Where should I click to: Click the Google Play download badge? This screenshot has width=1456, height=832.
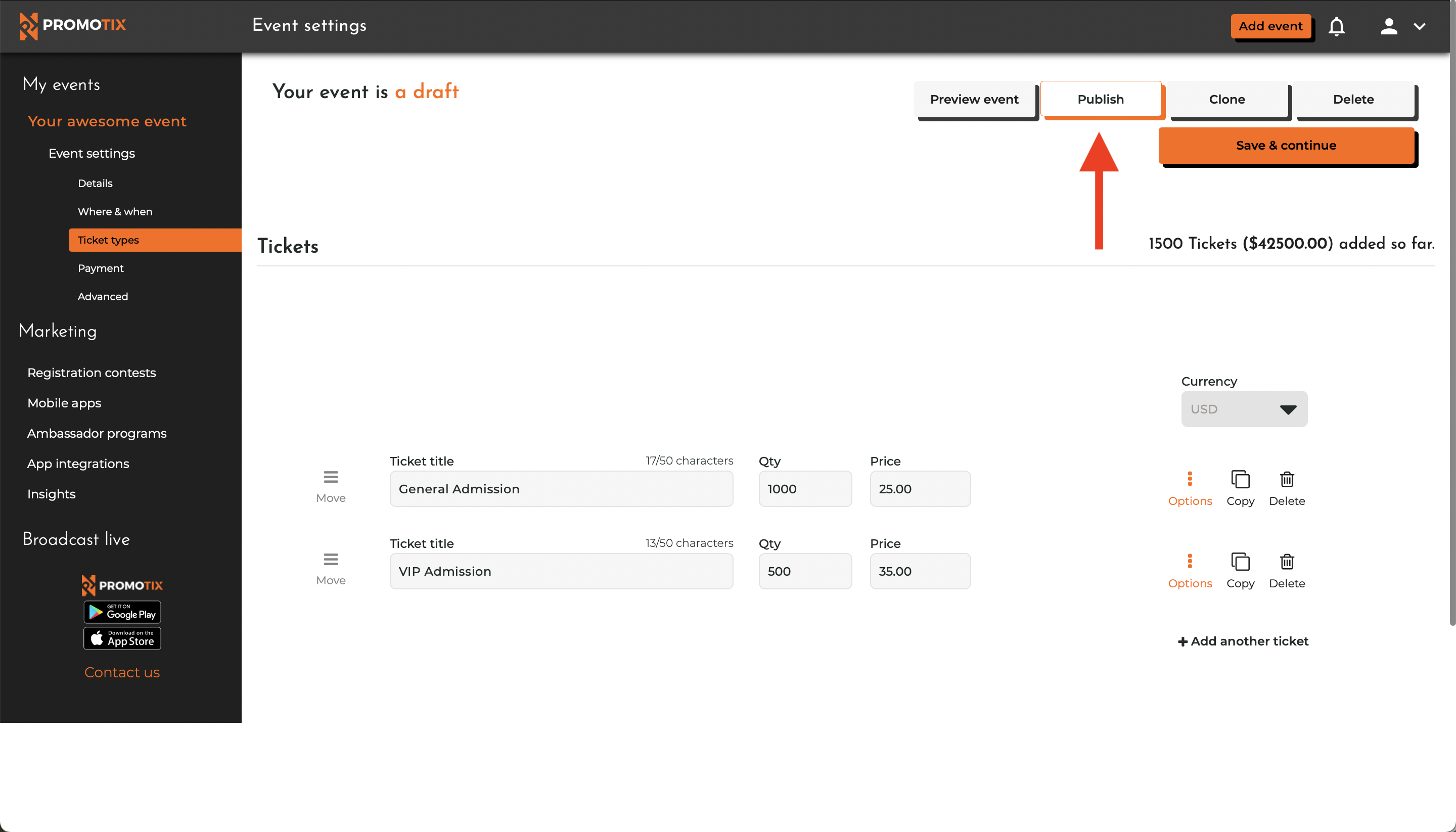[x=122, y=612]
